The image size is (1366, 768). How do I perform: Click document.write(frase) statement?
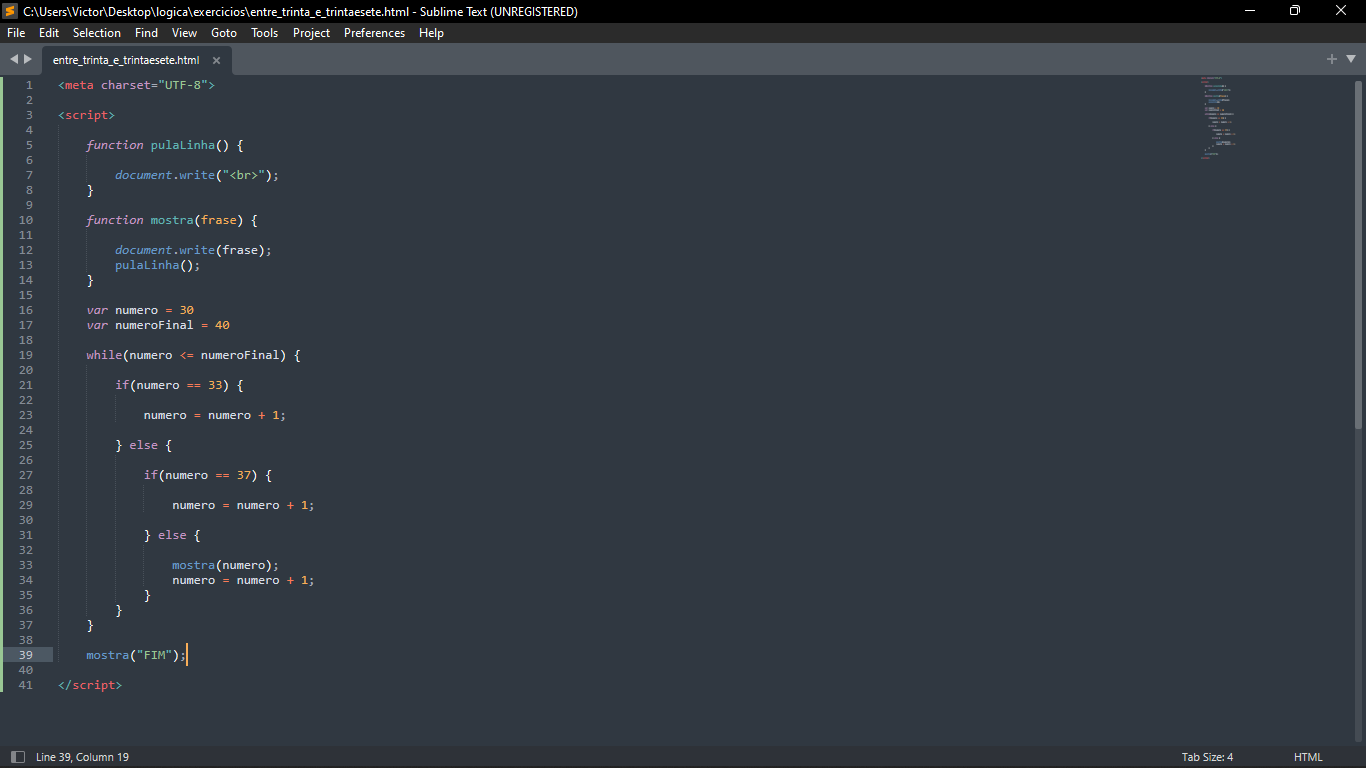[x=193, y=250]
